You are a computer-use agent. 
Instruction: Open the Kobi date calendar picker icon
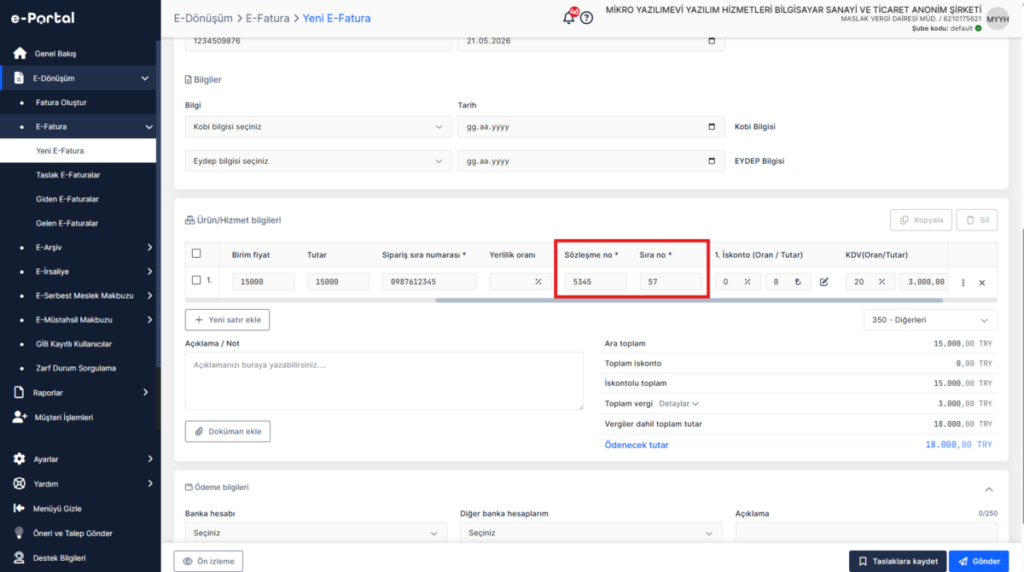[712, 127]
